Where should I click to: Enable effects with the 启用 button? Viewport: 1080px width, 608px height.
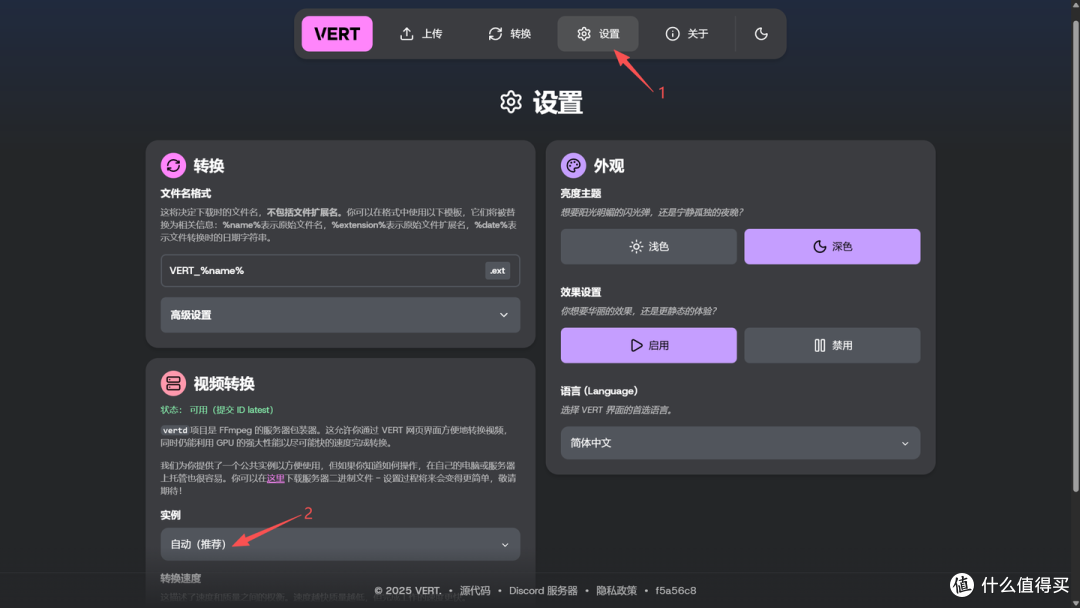point(648,345)
